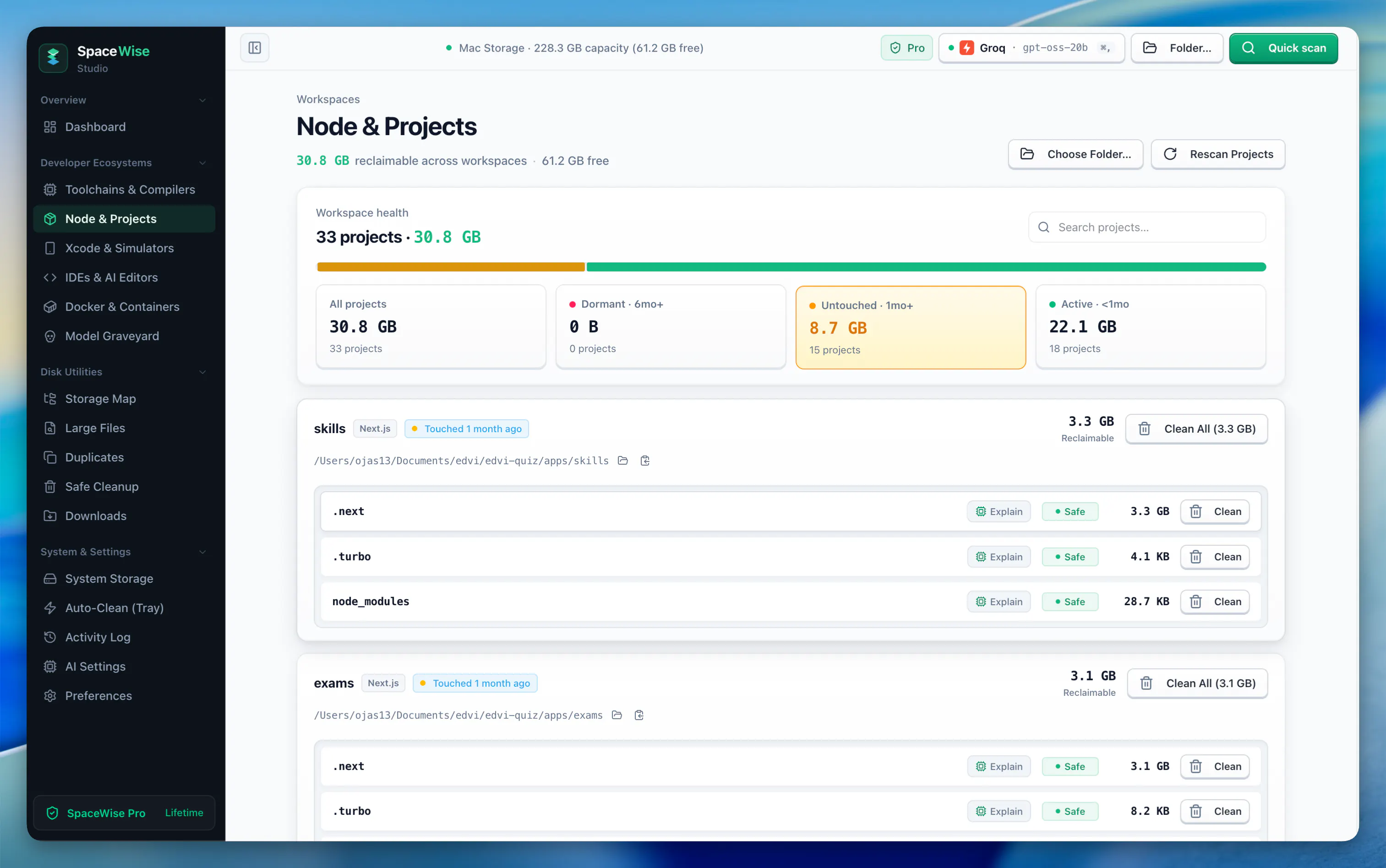Copy the exams project path icon

tap(638, 715)
